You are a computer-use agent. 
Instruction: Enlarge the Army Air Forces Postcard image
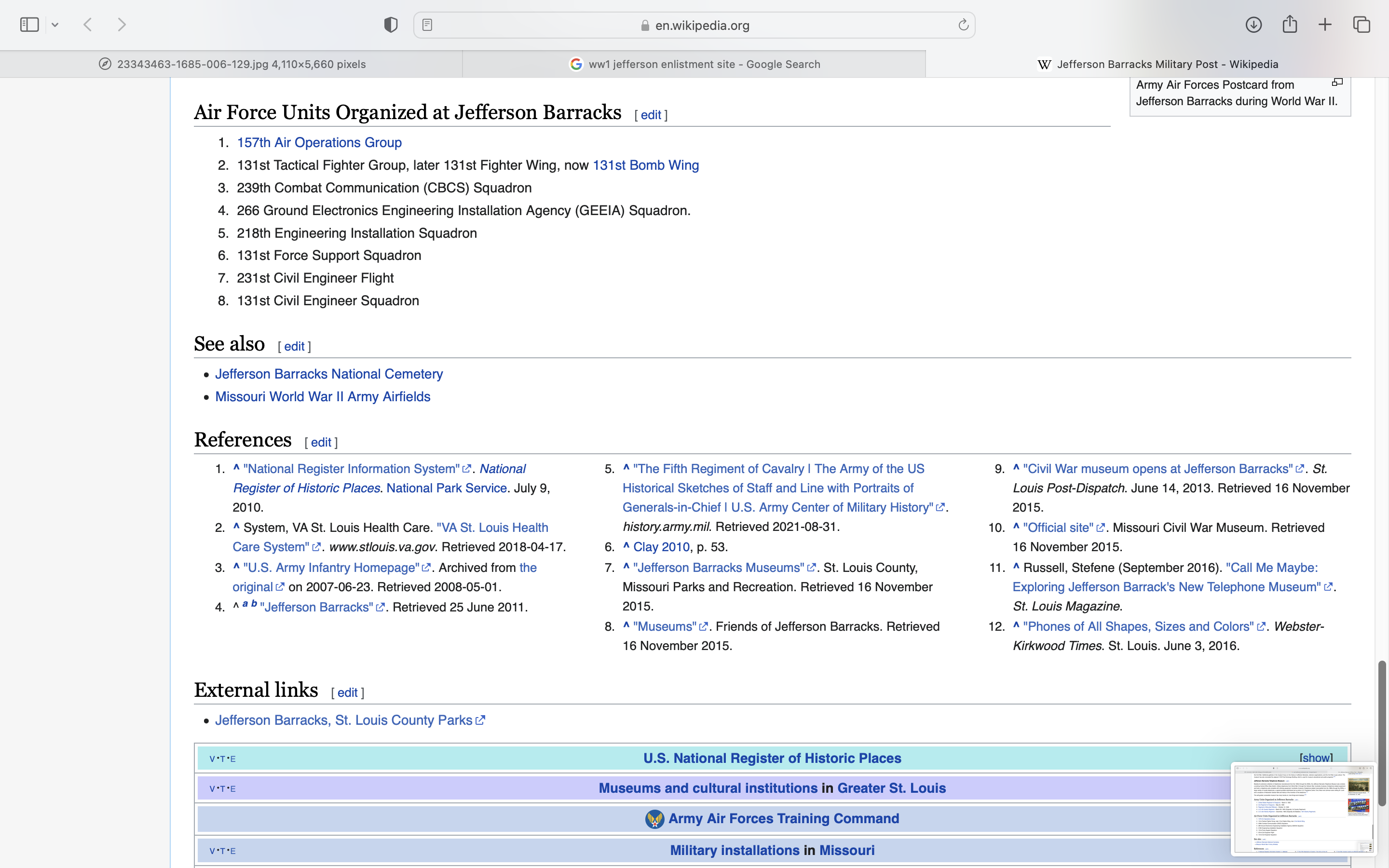pos(1337,82)
